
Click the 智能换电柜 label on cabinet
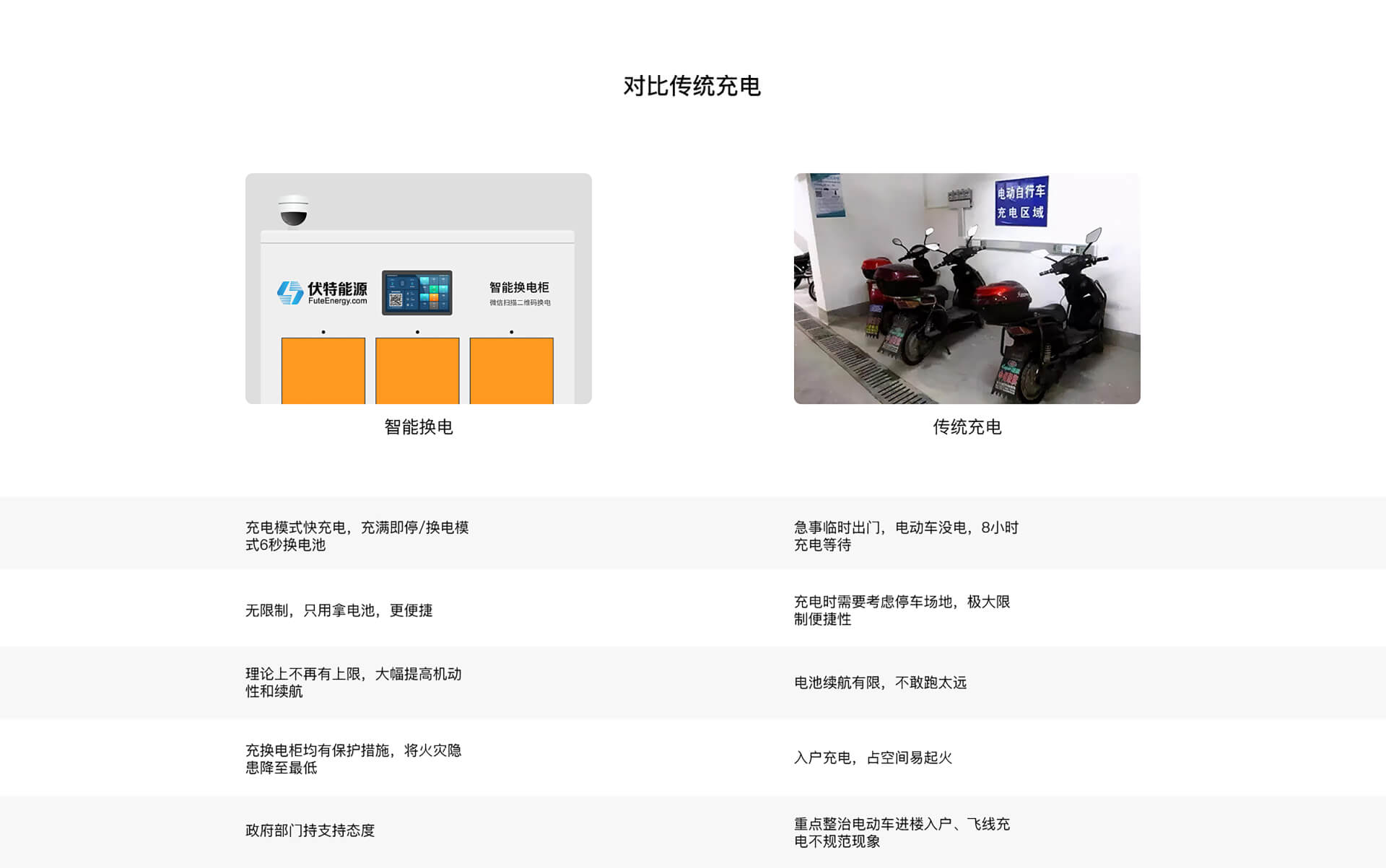519,287
